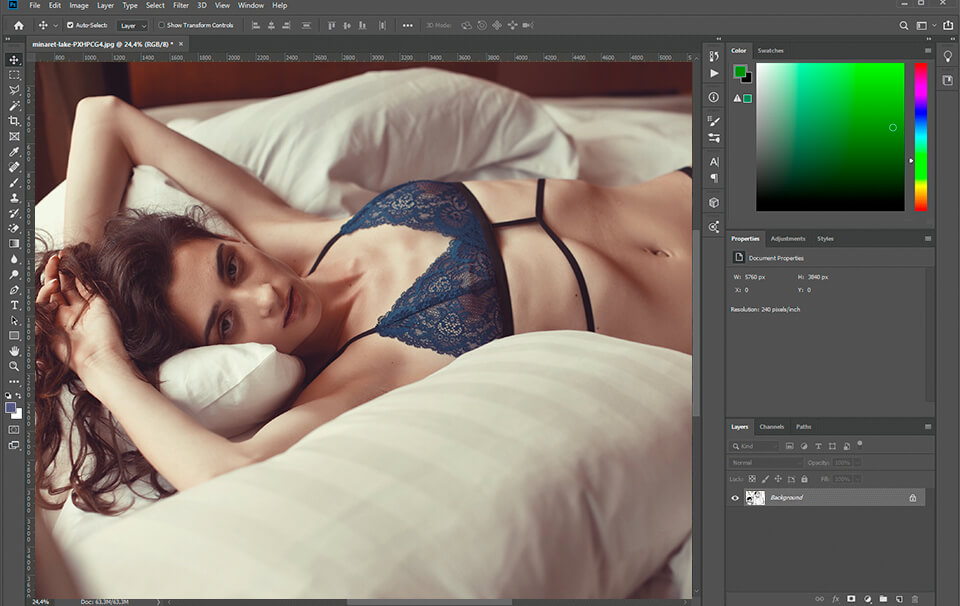Select the Brush tool

point(14,182)
